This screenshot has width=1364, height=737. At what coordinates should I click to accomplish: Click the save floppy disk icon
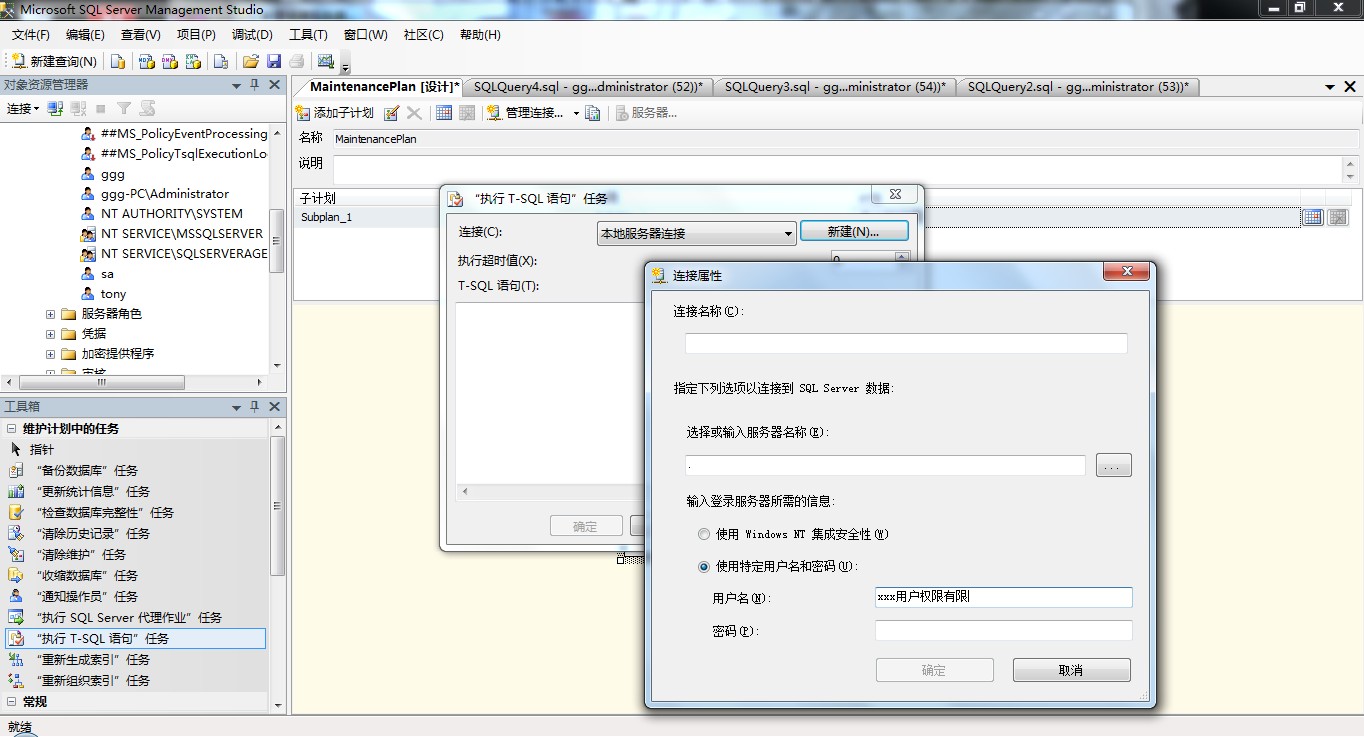[274, 62]
